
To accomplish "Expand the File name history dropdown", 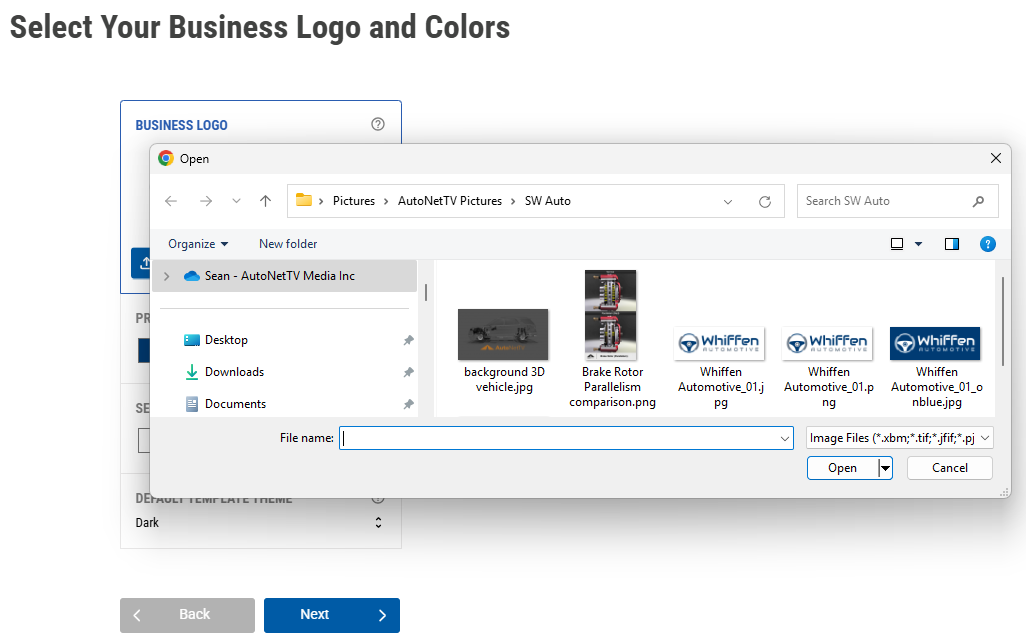I will pyautogui.click(x=785, y=438).
